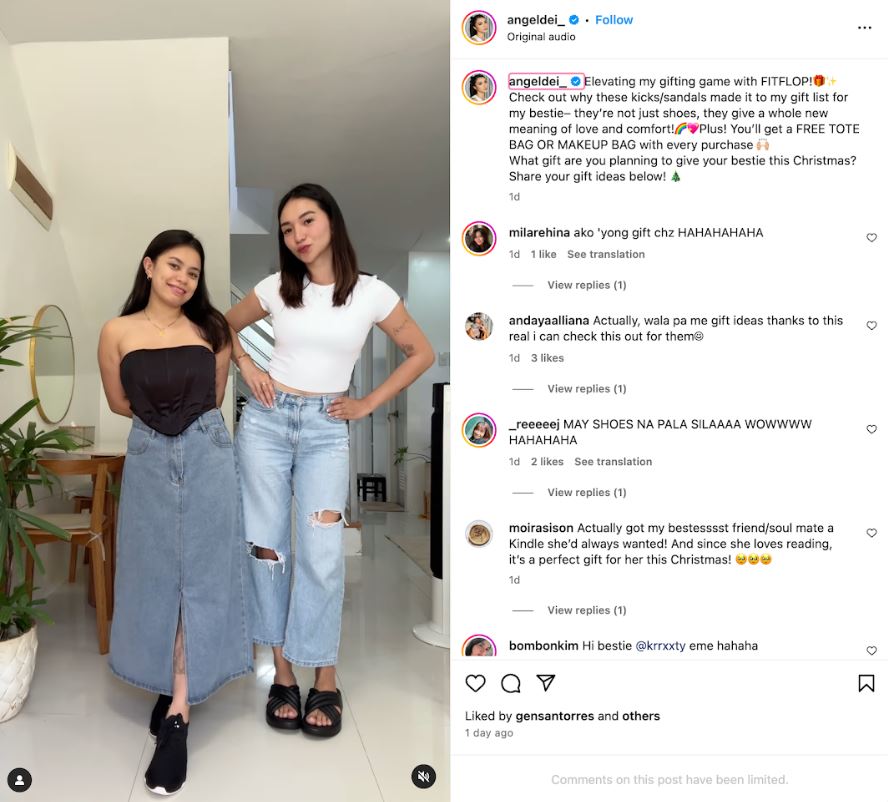Viewport: 888px width, 802px height.
Task: Open moirasison's profile avatar
Action: (479, 533)
